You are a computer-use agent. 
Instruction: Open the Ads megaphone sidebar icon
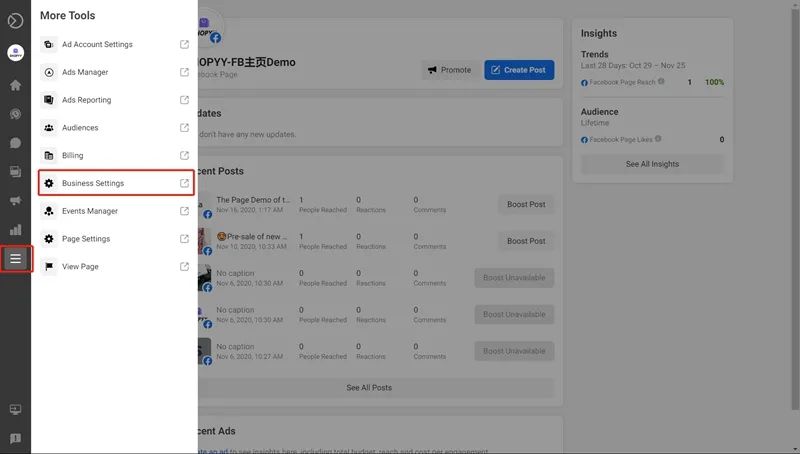[x=15, y=200]
